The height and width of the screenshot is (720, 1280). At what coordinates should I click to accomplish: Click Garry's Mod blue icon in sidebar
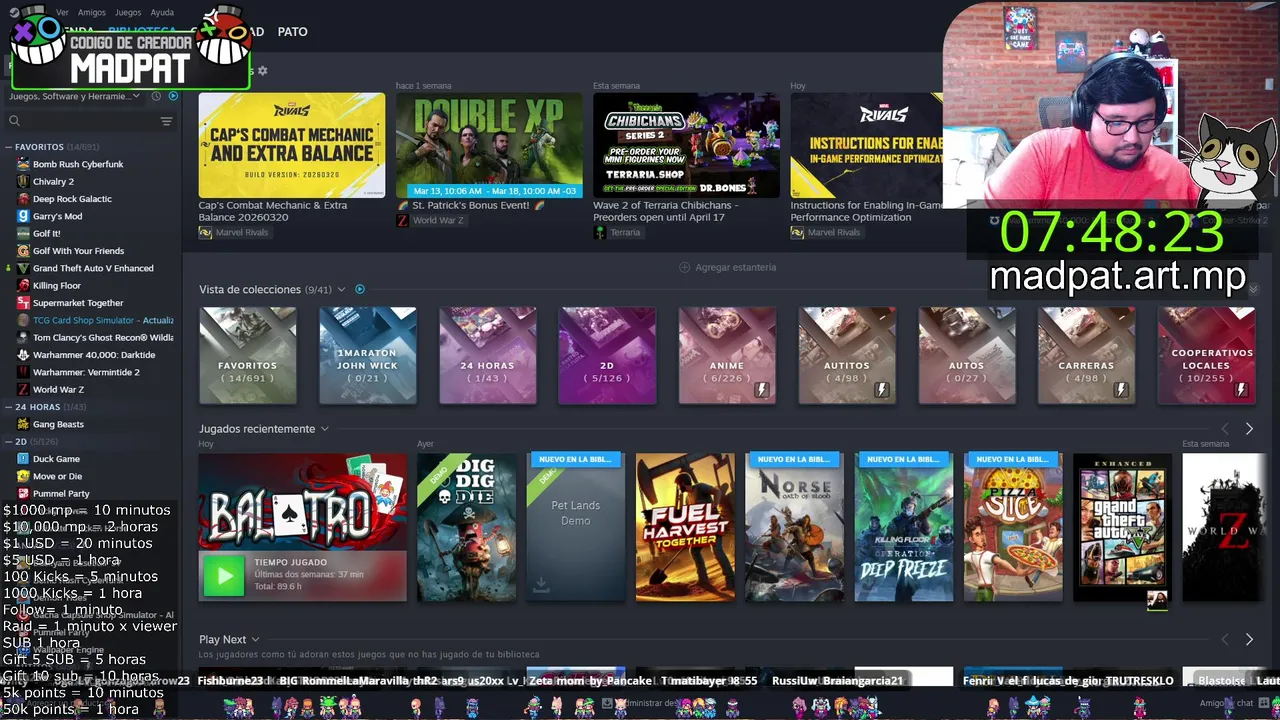click(x=23, y=216)
